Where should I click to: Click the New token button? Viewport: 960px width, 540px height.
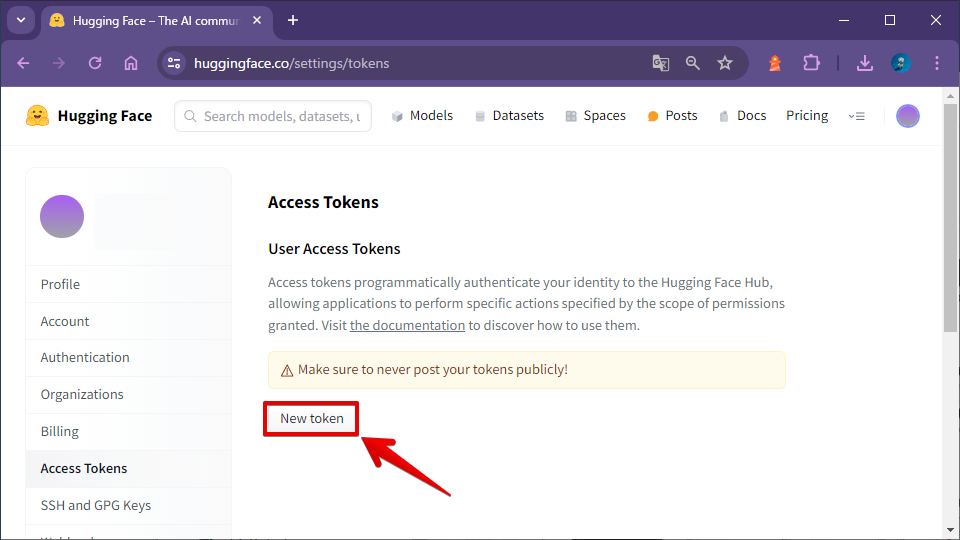tap(312, 419)
